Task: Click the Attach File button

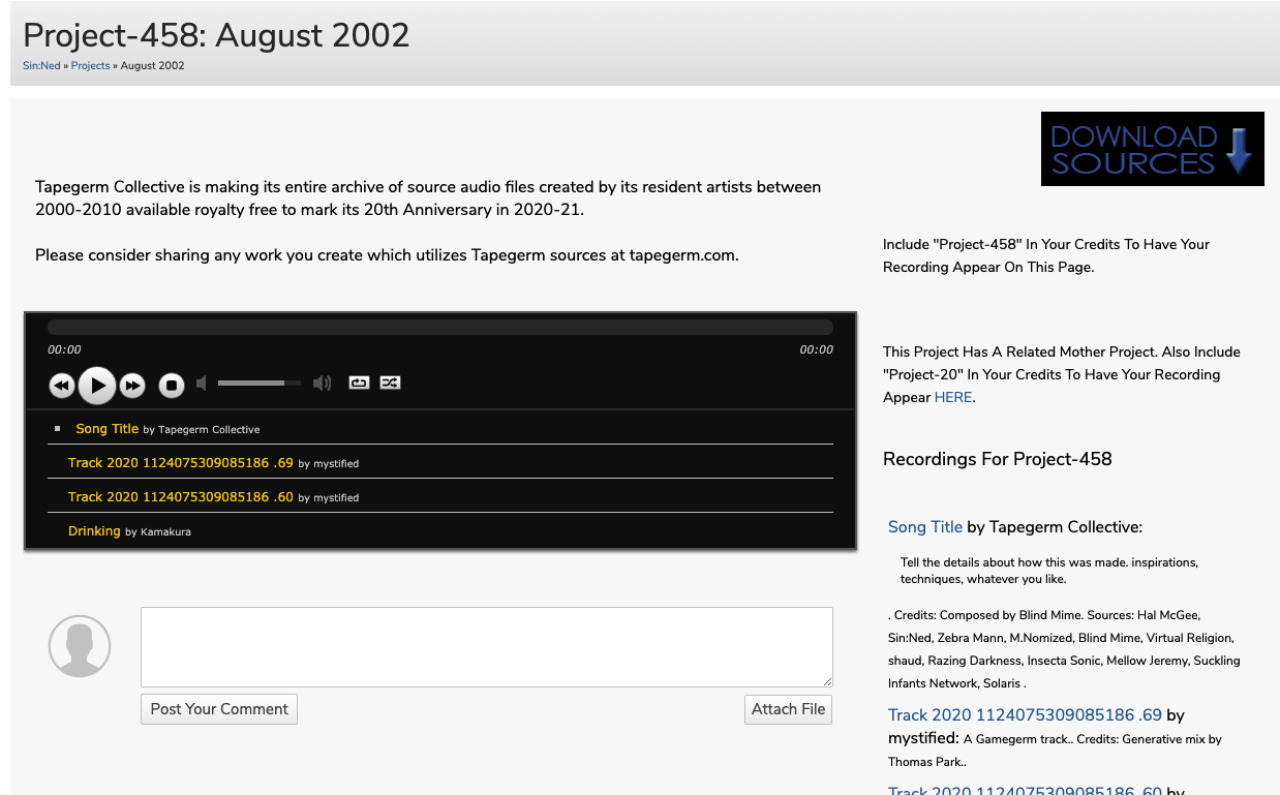Action: [x=788, y=709]
